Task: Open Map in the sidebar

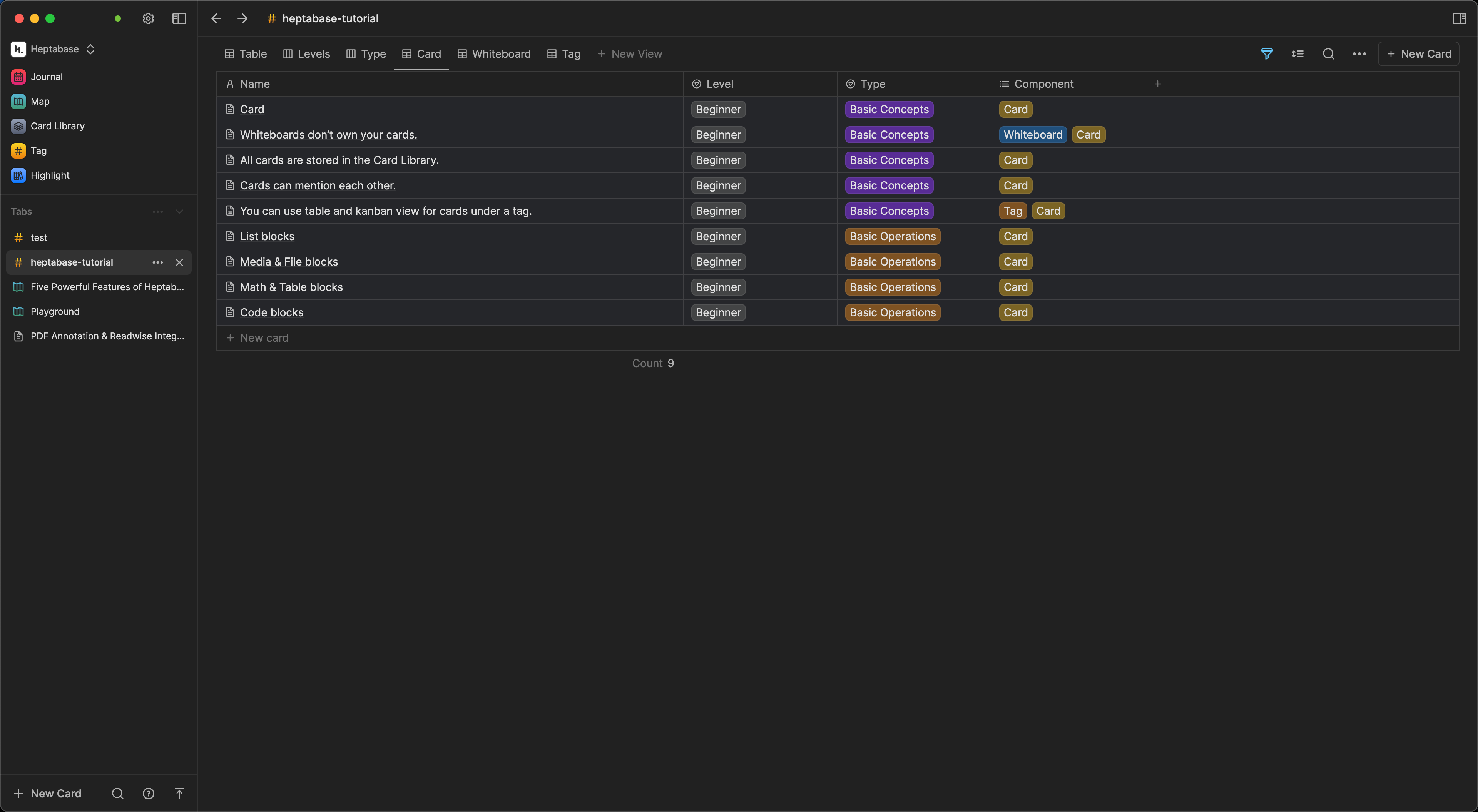Action: click(40, 101)
